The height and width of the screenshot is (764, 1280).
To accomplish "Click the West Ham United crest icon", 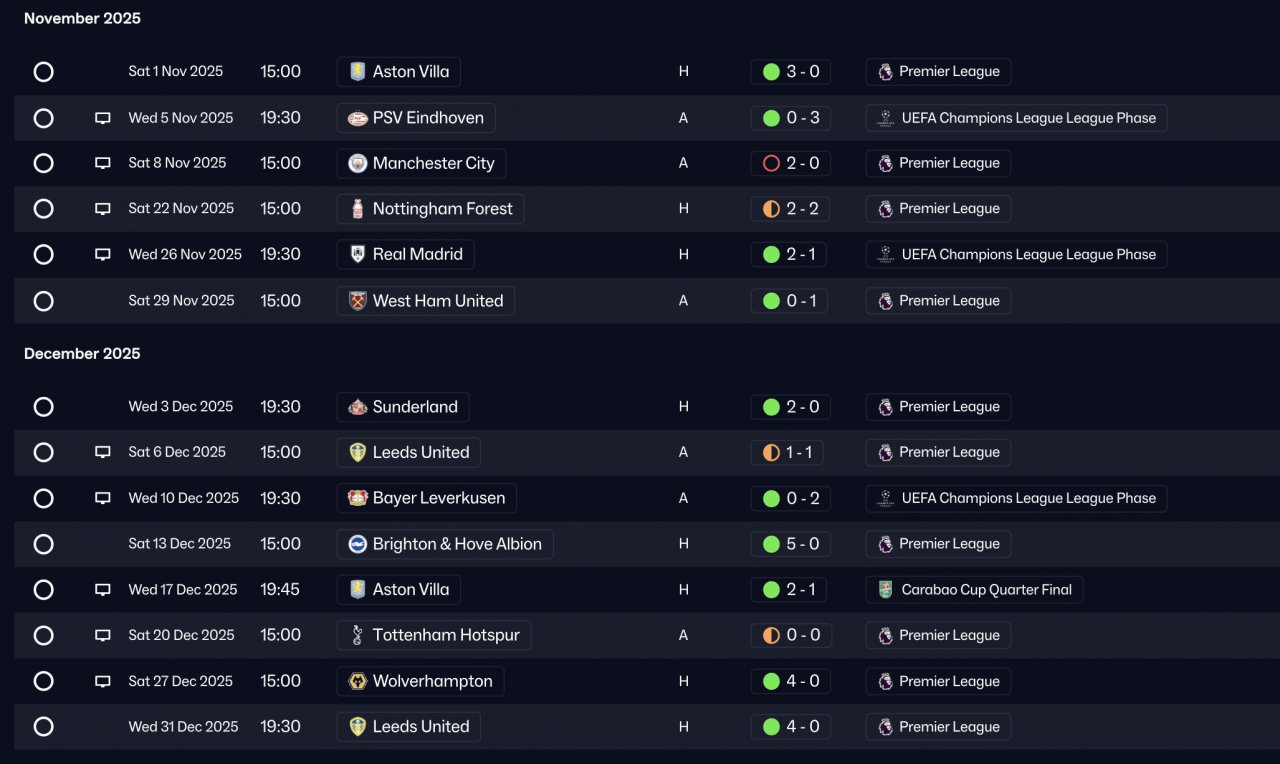I will pyautogui.click(x=357, y=301).
